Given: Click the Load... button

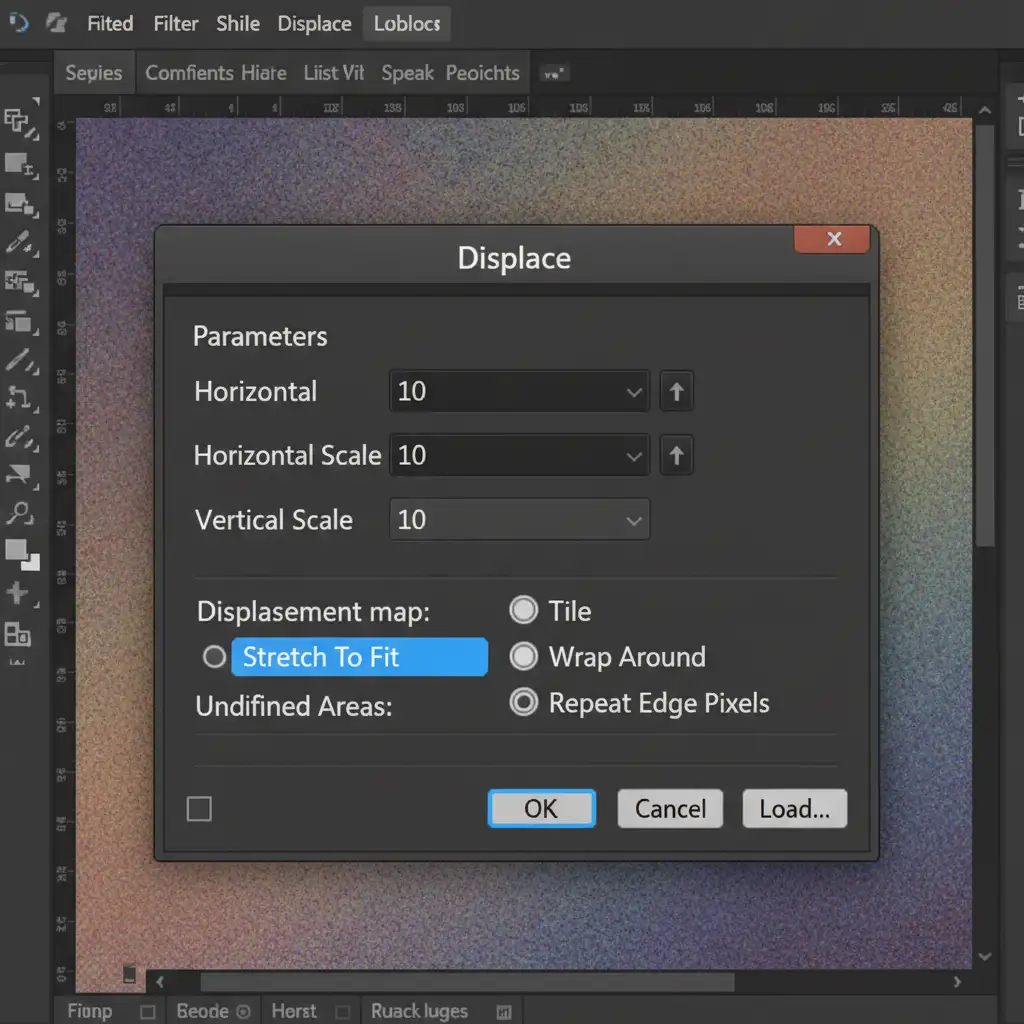Looking at the screenshot, I should 794,808.
